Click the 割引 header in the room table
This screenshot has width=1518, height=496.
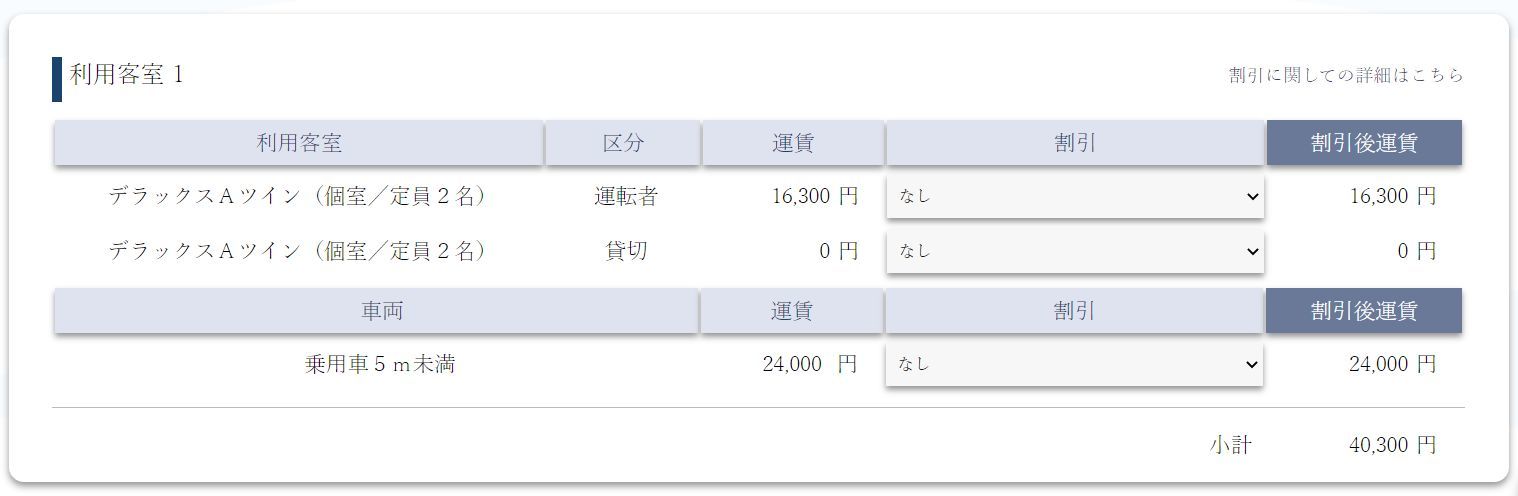pos(1075,143)
